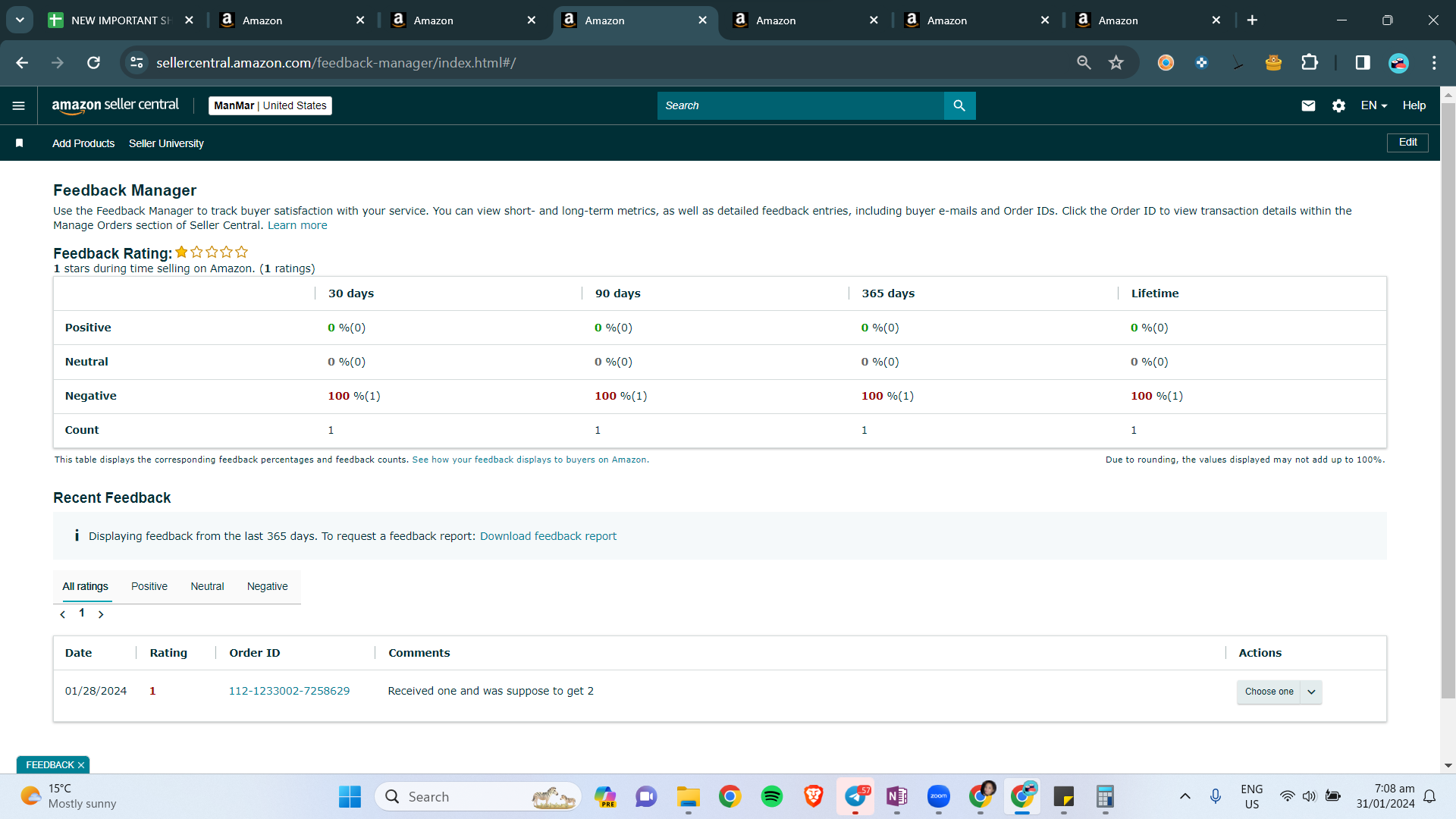
Task: Go to the next feedback page arrow
Action: (x=101, y=614)
